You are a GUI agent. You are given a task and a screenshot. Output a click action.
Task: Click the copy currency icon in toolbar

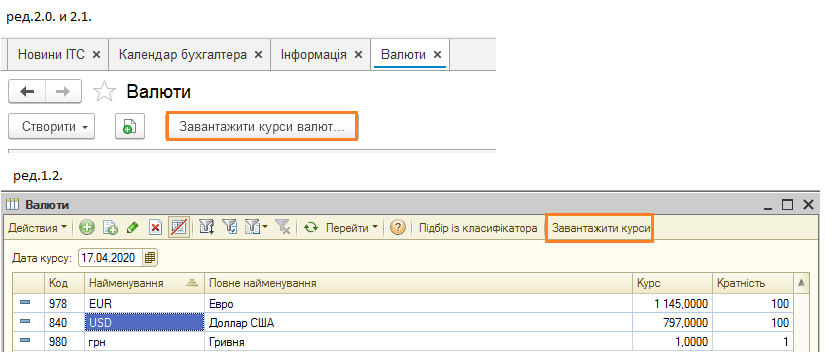(x=110, y=228)
